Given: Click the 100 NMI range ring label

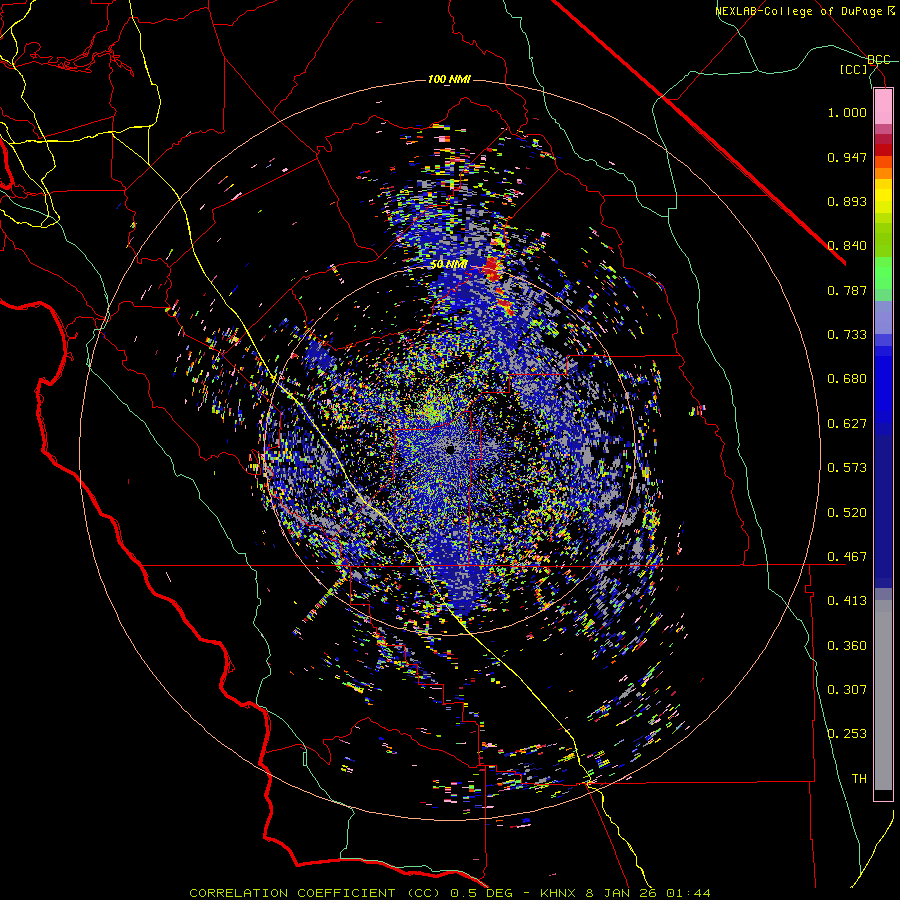Looking at the screenshot, I should tap(449, 79).
